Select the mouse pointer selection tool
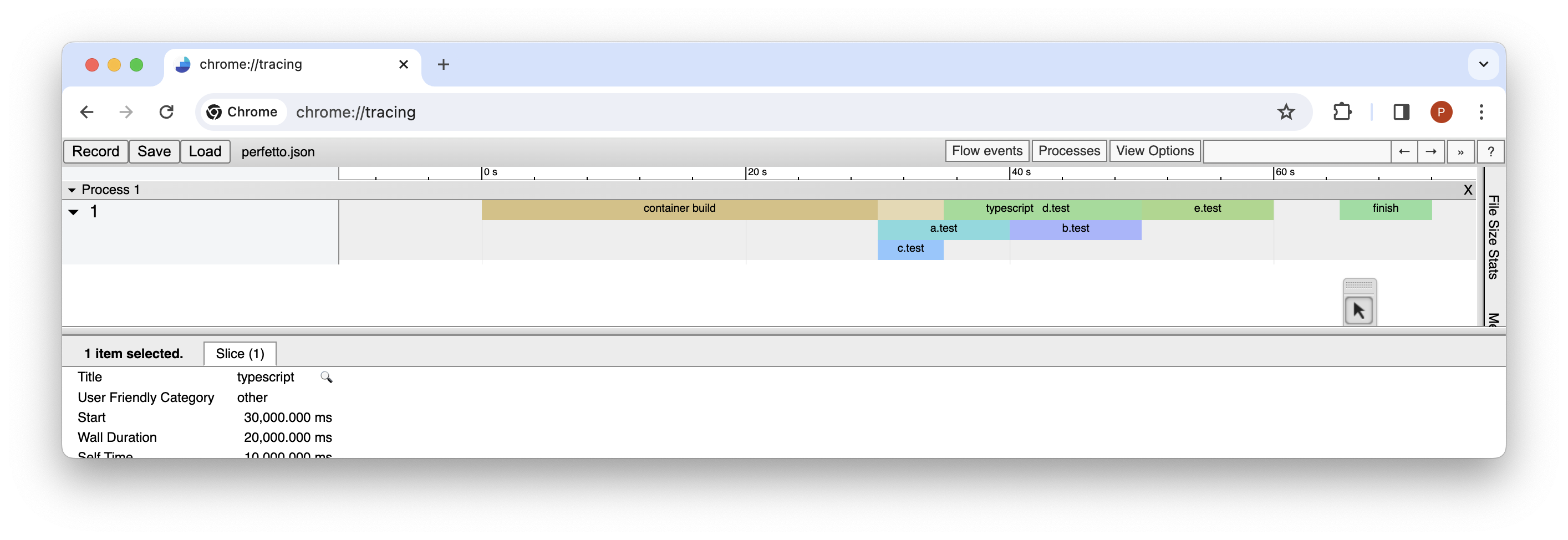1568x540 pixels. point(1358,311)
